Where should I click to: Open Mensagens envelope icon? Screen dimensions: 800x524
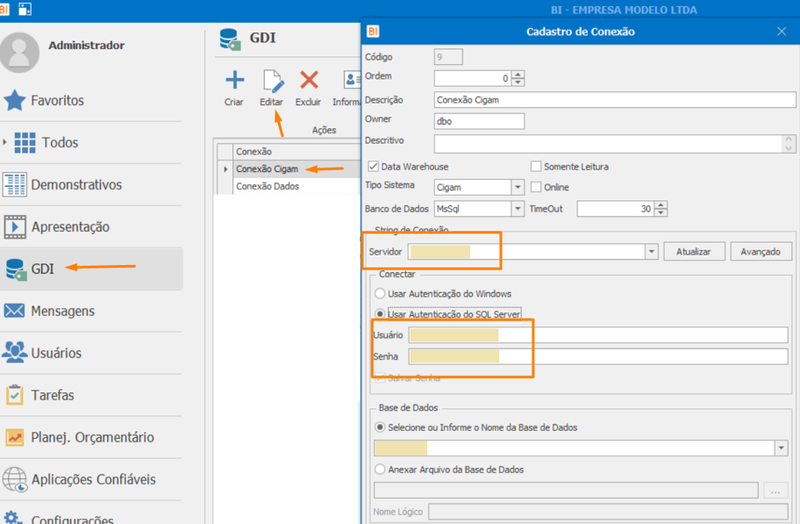pyautogui.click(x=14, y=310)
